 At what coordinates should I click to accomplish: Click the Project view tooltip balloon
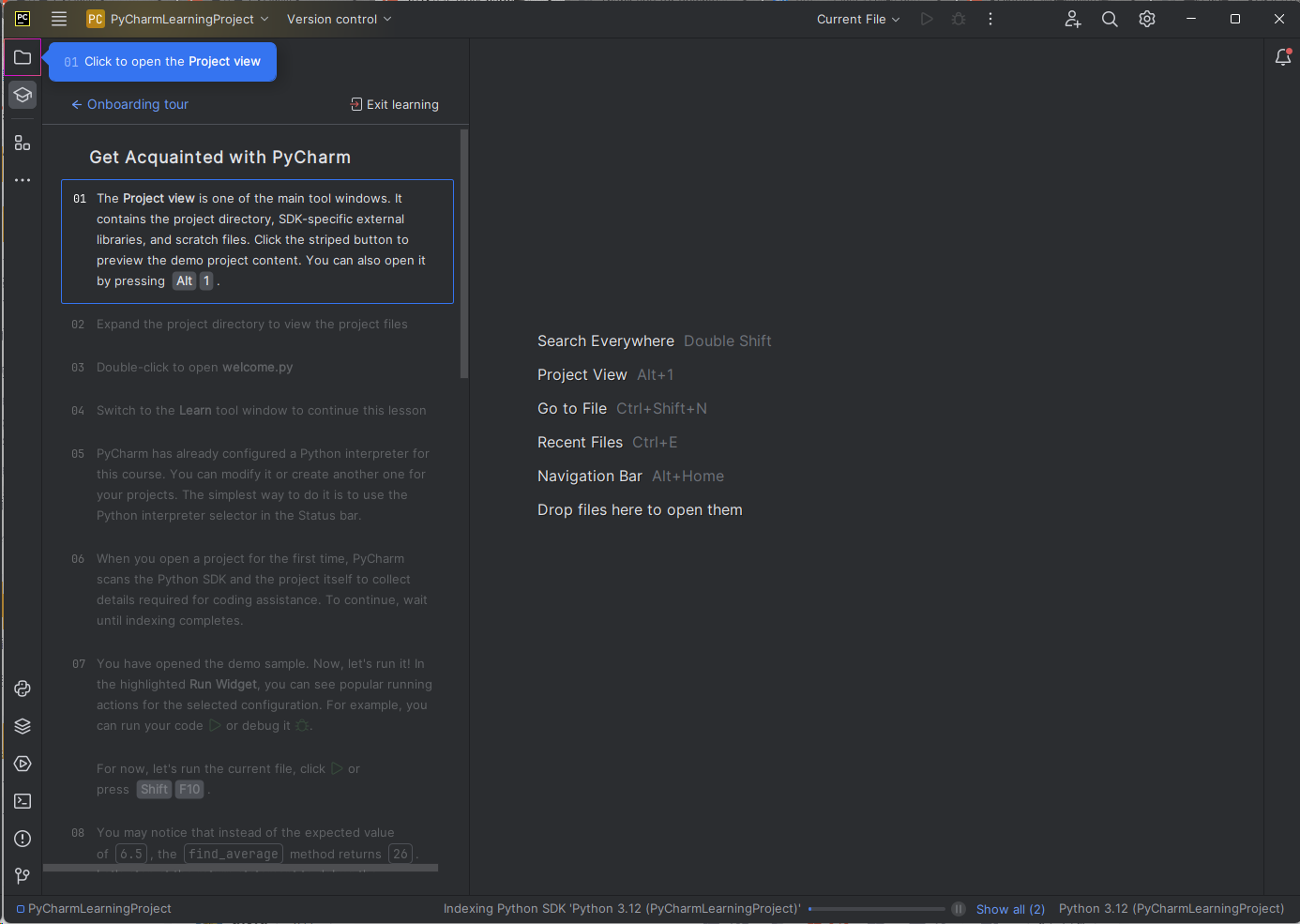click(162, 62)
